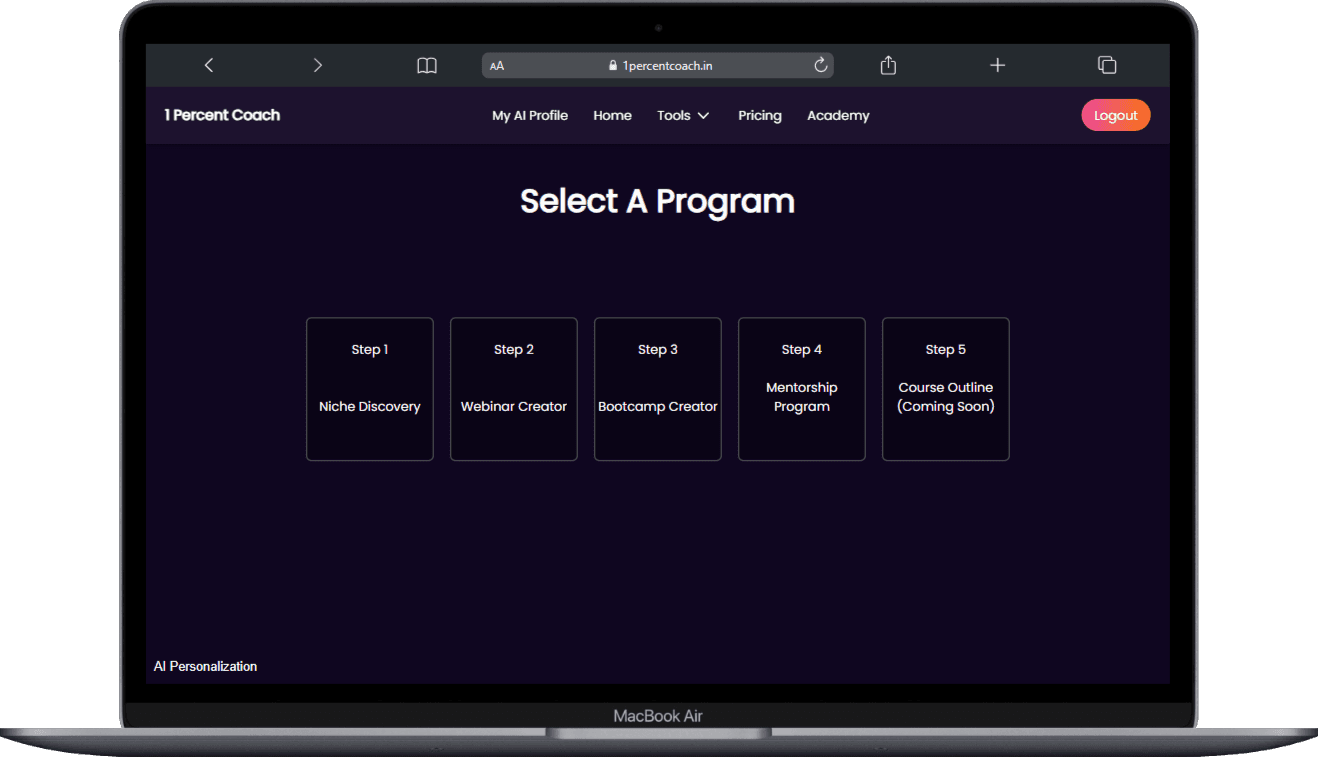Switch to the Pricing page
The height and width of the screenshot is (757, 1318).
point(759,115)
